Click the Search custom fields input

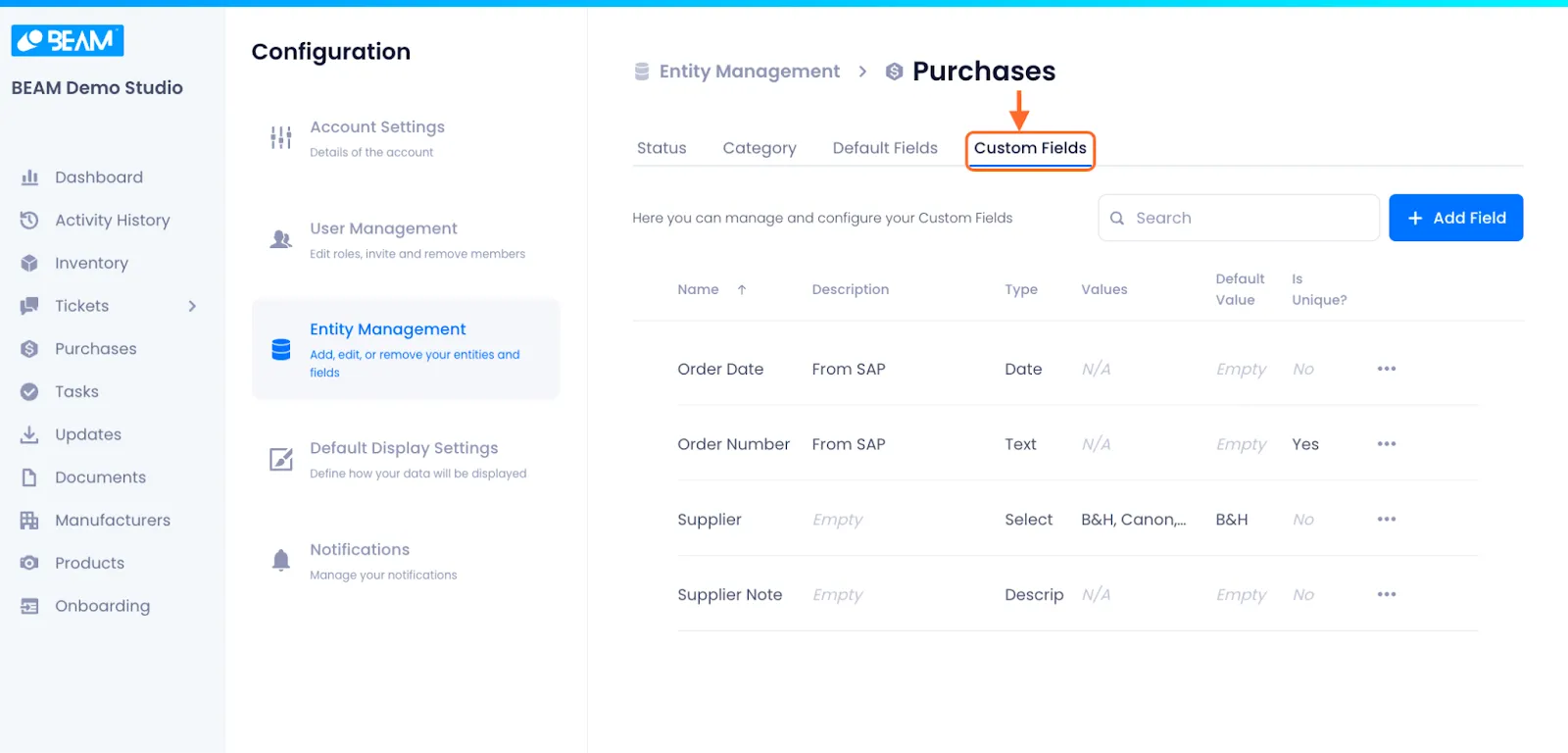(x=1239, y=218)
